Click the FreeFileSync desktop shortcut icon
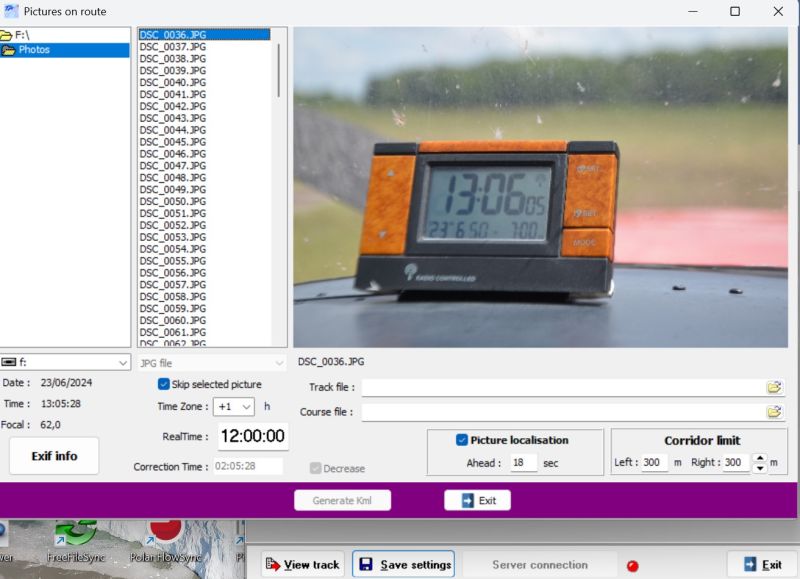Viewport: 800px width, 579px height. tap(75, 535)
